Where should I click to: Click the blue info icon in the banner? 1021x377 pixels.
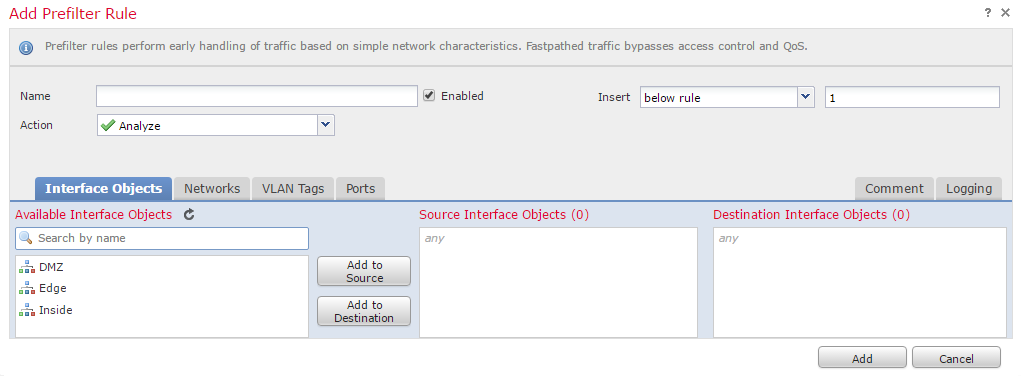pyautogui.click(x=26, y=48)
